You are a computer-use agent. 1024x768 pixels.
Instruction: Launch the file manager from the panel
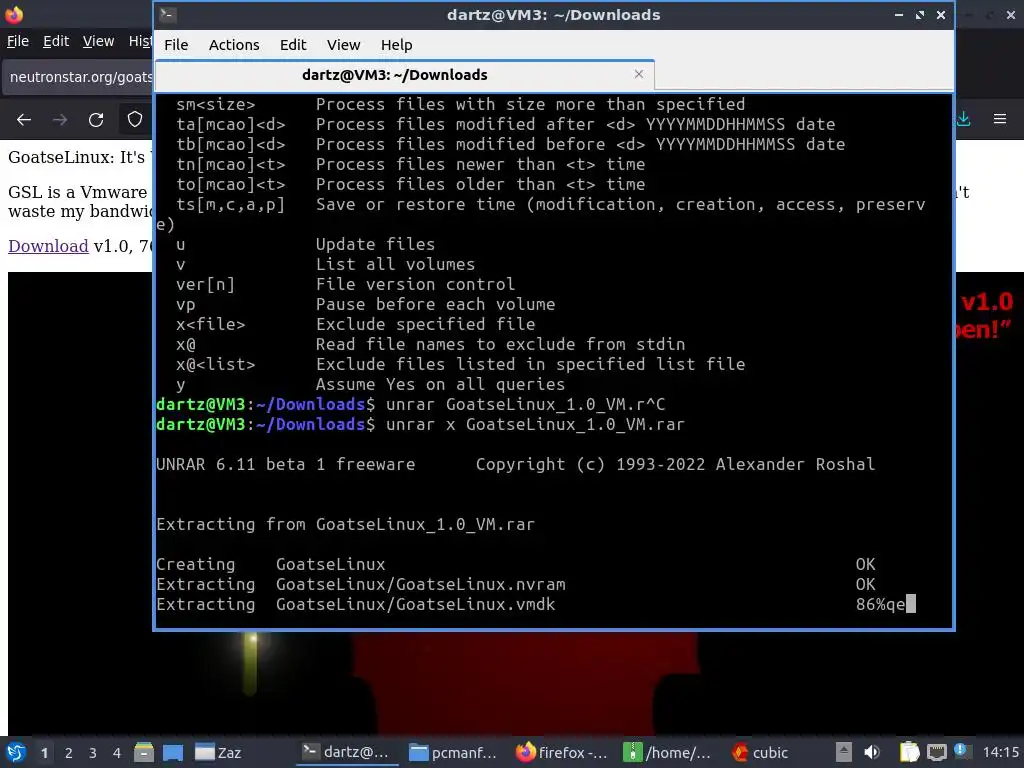coord(144,752)
